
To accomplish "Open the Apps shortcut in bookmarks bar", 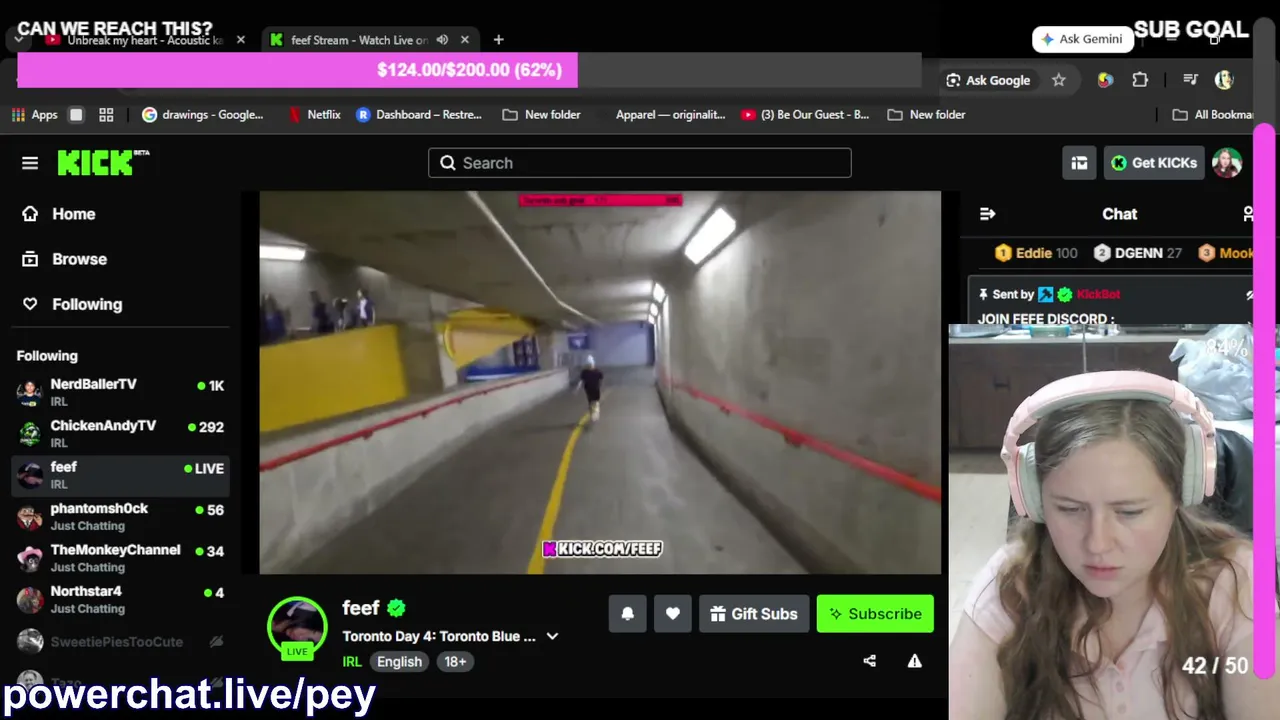I will [35, 115].
